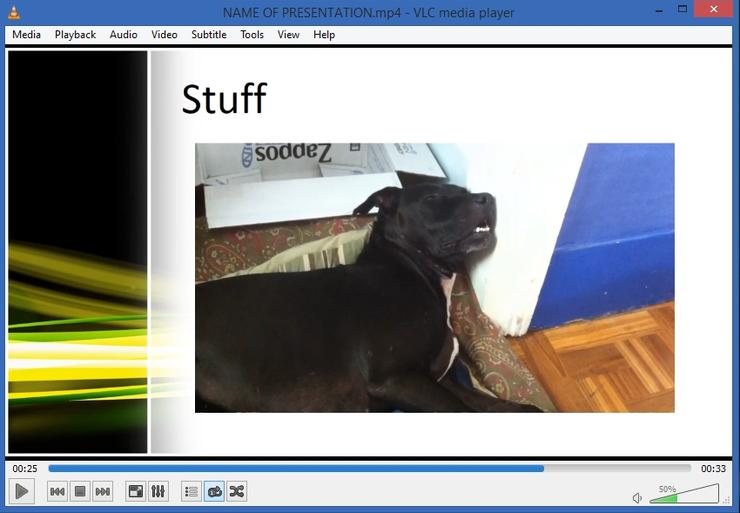Screen dimensions: 740x513
Task: Toggle random shuffle playback
Action: point(237,492)
